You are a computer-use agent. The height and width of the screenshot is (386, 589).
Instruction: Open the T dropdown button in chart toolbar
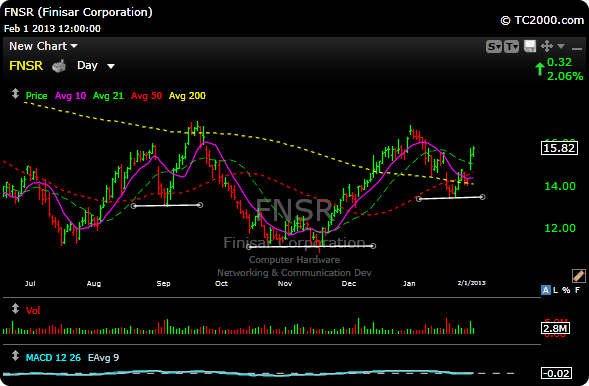512,47
